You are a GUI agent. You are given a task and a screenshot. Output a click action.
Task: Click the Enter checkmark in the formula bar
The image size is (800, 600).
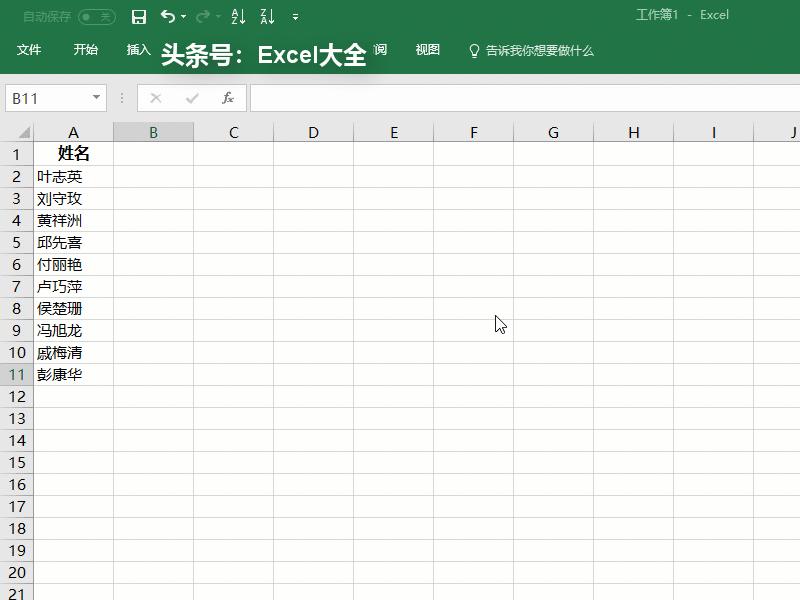191,98
